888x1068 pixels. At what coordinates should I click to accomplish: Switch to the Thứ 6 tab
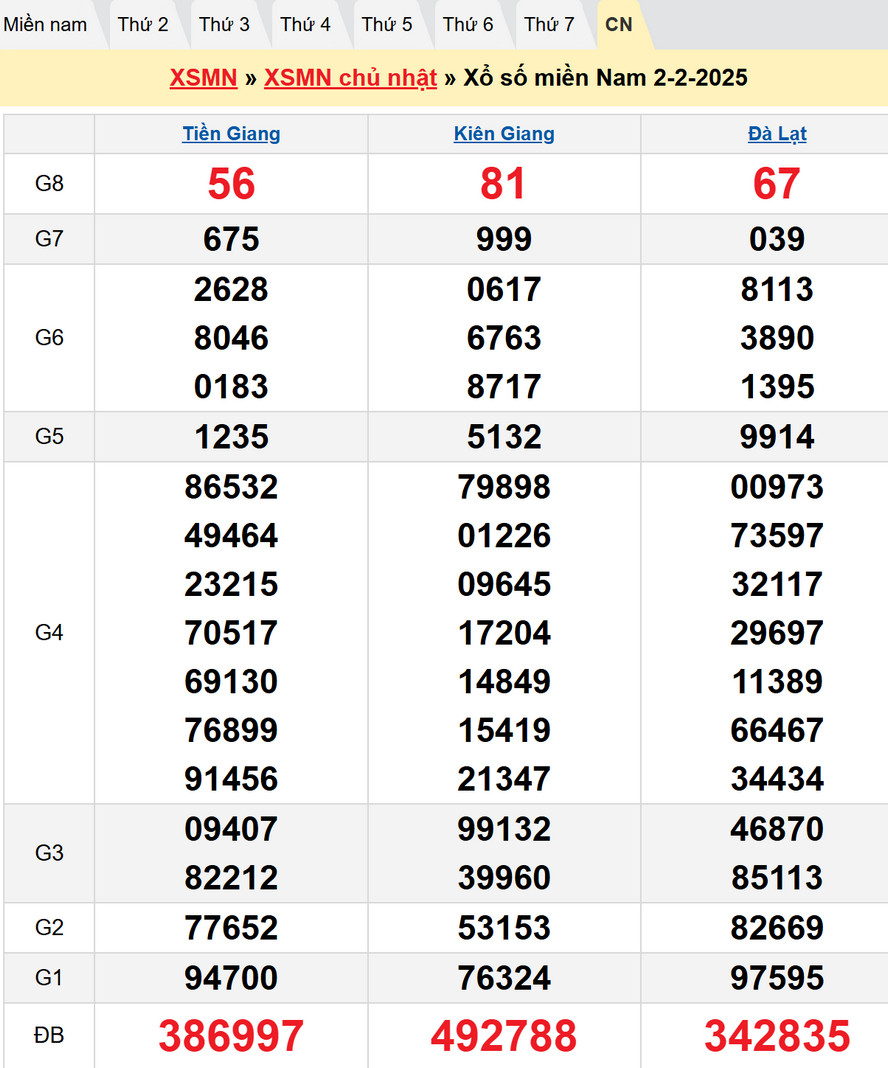click(468, 25)
